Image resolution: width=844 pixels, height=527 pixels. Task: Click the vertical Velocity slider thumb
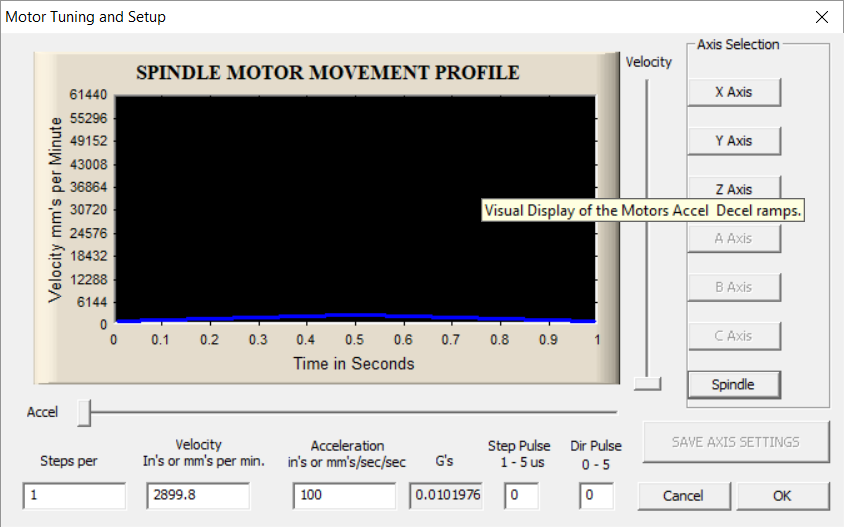click(x=648, y=382)
